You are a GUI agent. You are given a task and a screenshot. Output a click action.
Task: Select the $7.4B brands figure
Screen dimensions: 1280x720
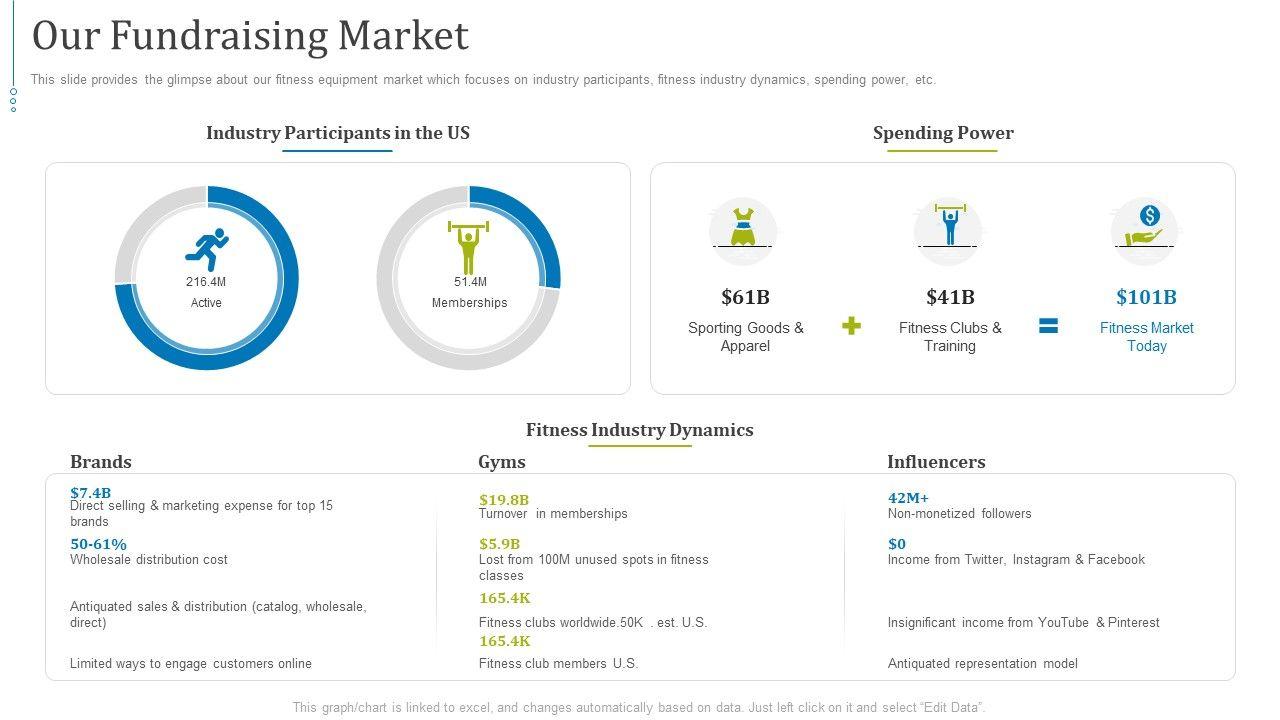point(90,492)
